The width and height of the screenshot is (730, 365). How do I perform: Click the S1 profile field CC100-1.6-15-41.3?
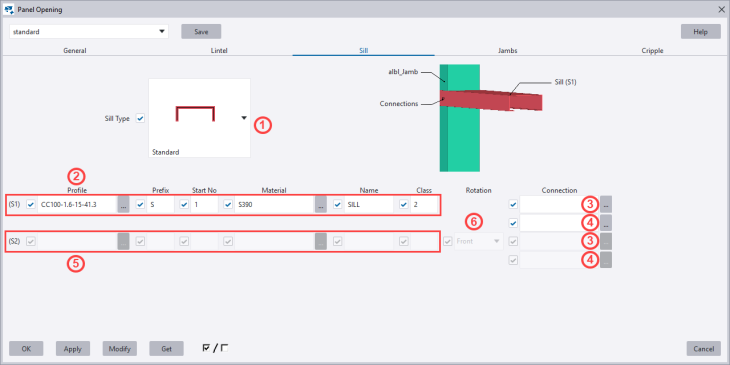77,204
